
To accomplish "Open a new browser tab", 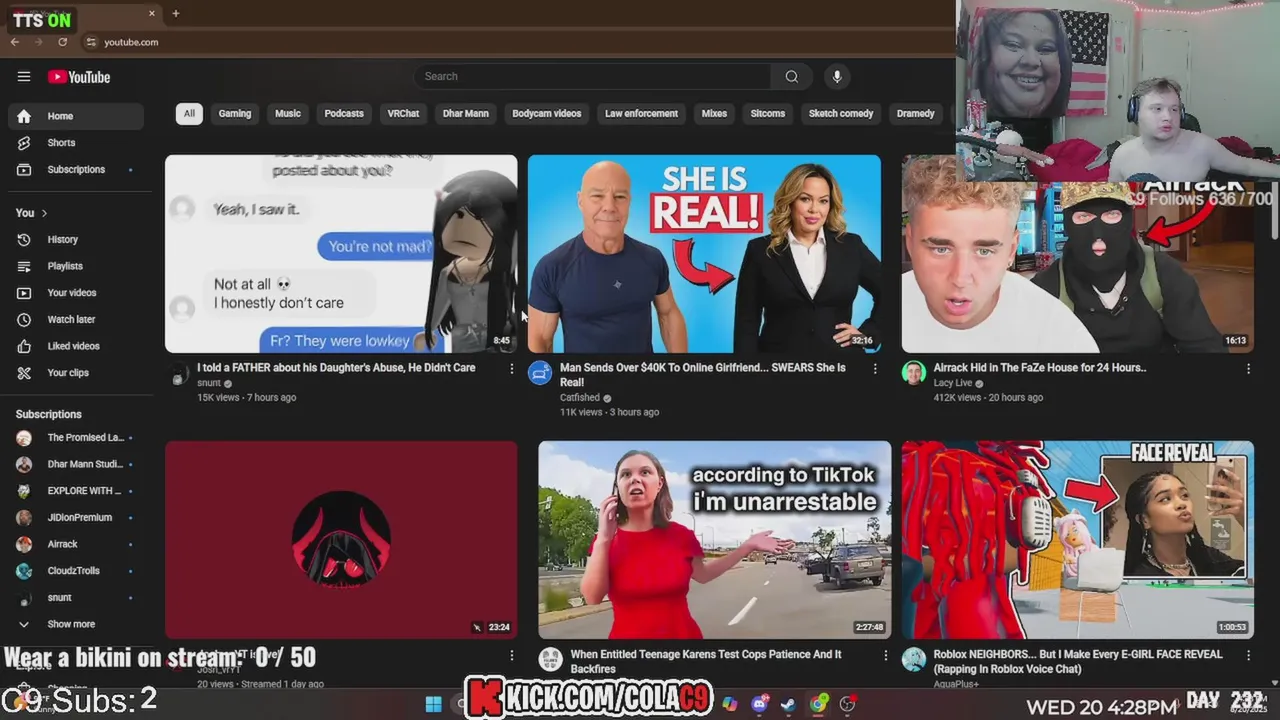I will click(x=175, y=13).
